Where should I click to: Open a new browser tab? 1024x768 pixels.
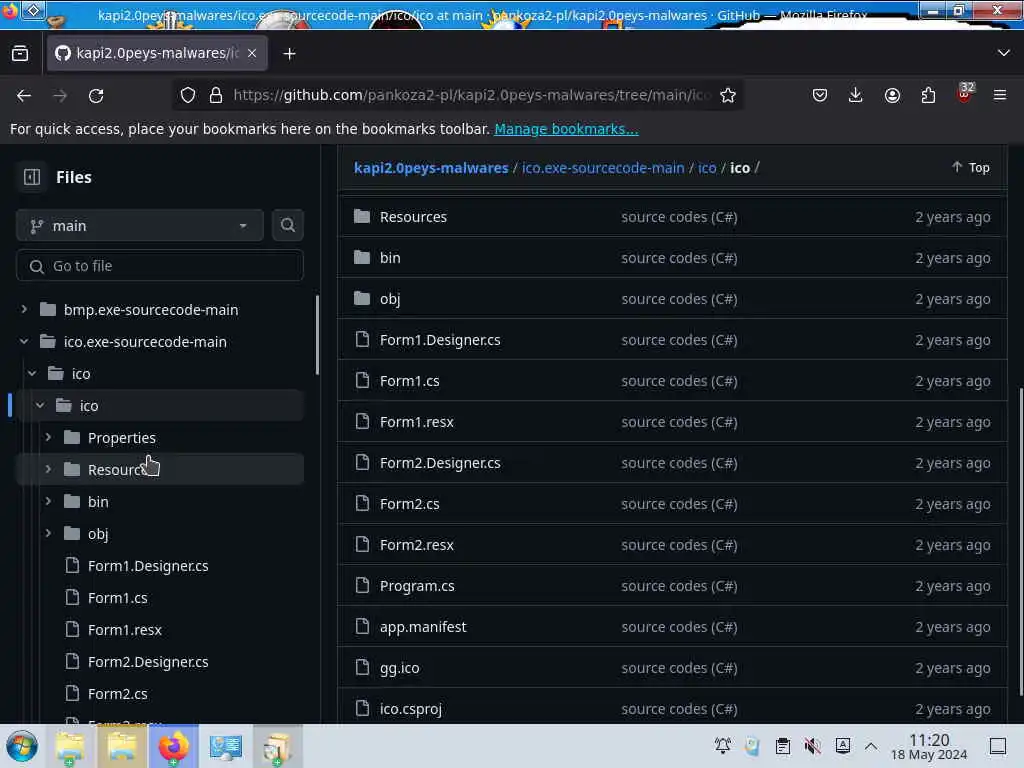point(289,54)
